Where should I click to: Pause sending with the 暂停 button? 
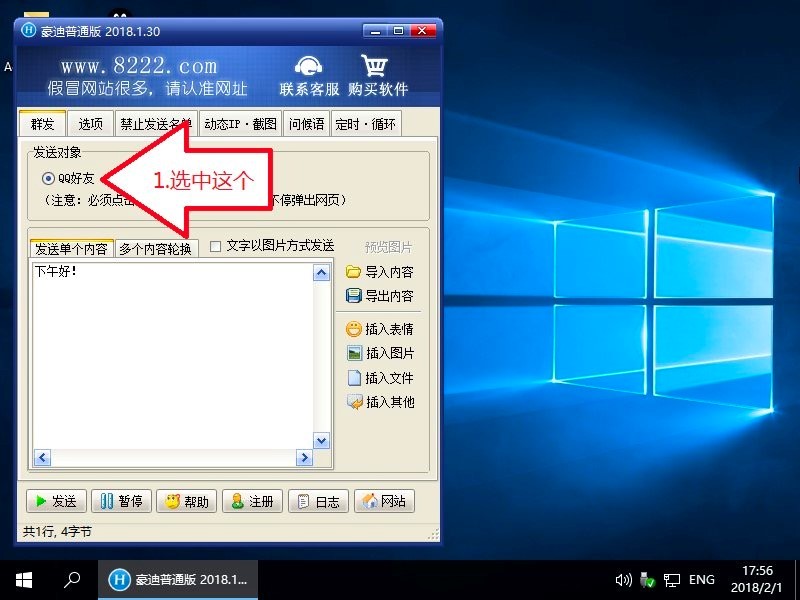click(x=121, y=502)
